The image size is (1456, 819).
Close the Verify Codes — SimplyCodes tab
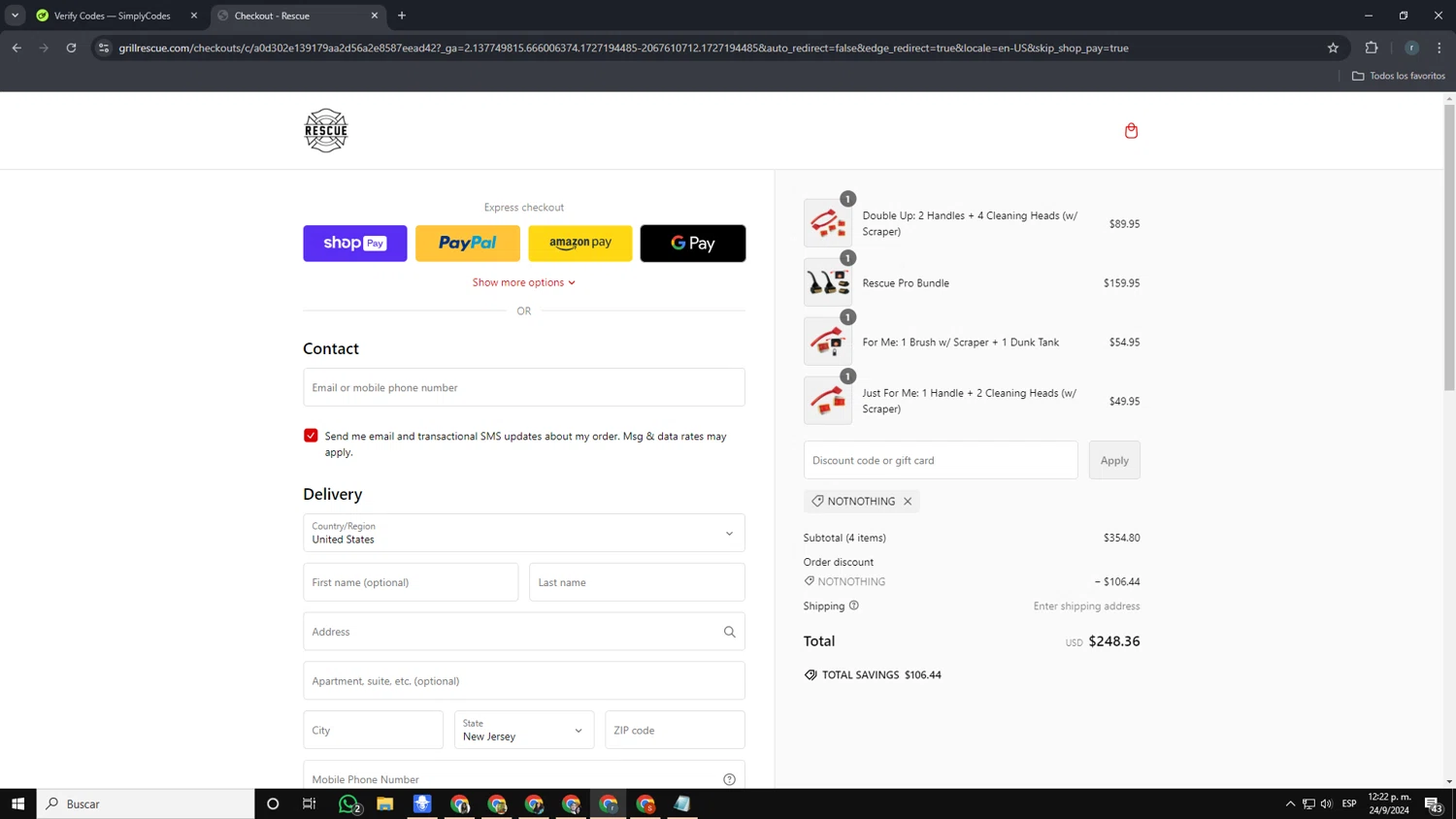click(x=194, y=16)
